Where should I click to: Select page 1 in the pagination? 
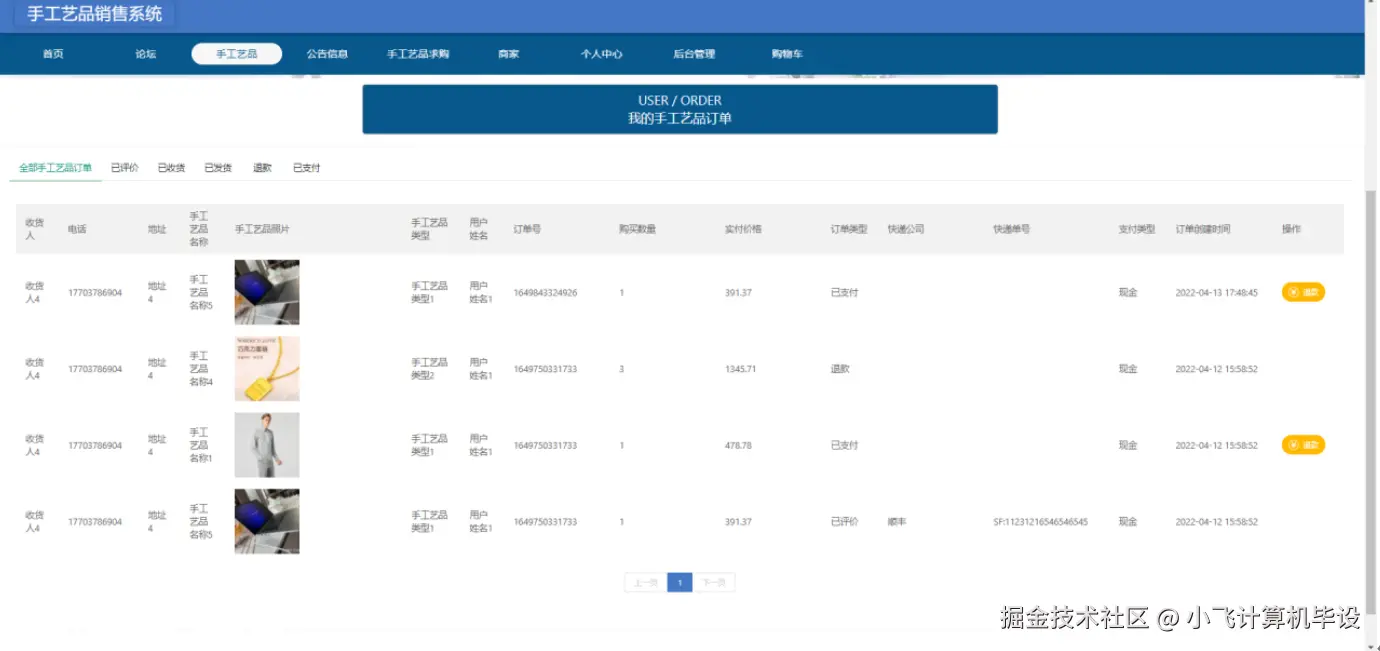click(680, 582)
